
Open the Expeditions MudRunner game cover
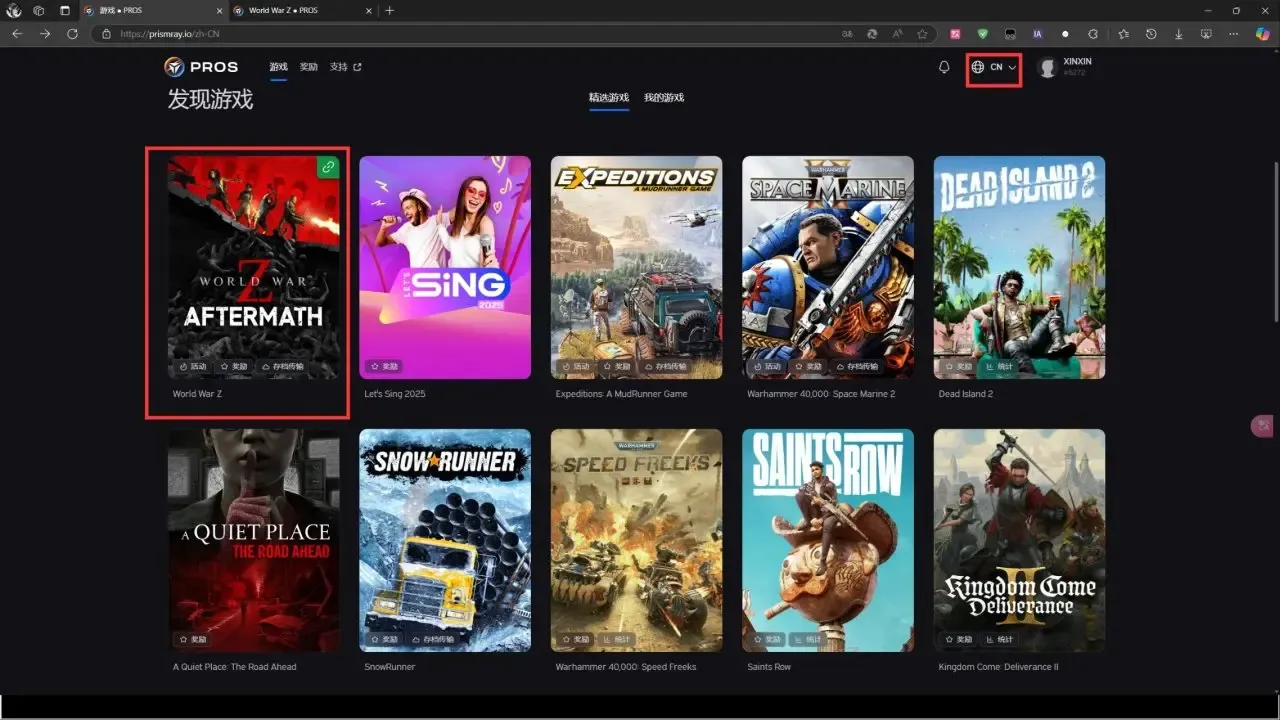[x=636, y=267]
